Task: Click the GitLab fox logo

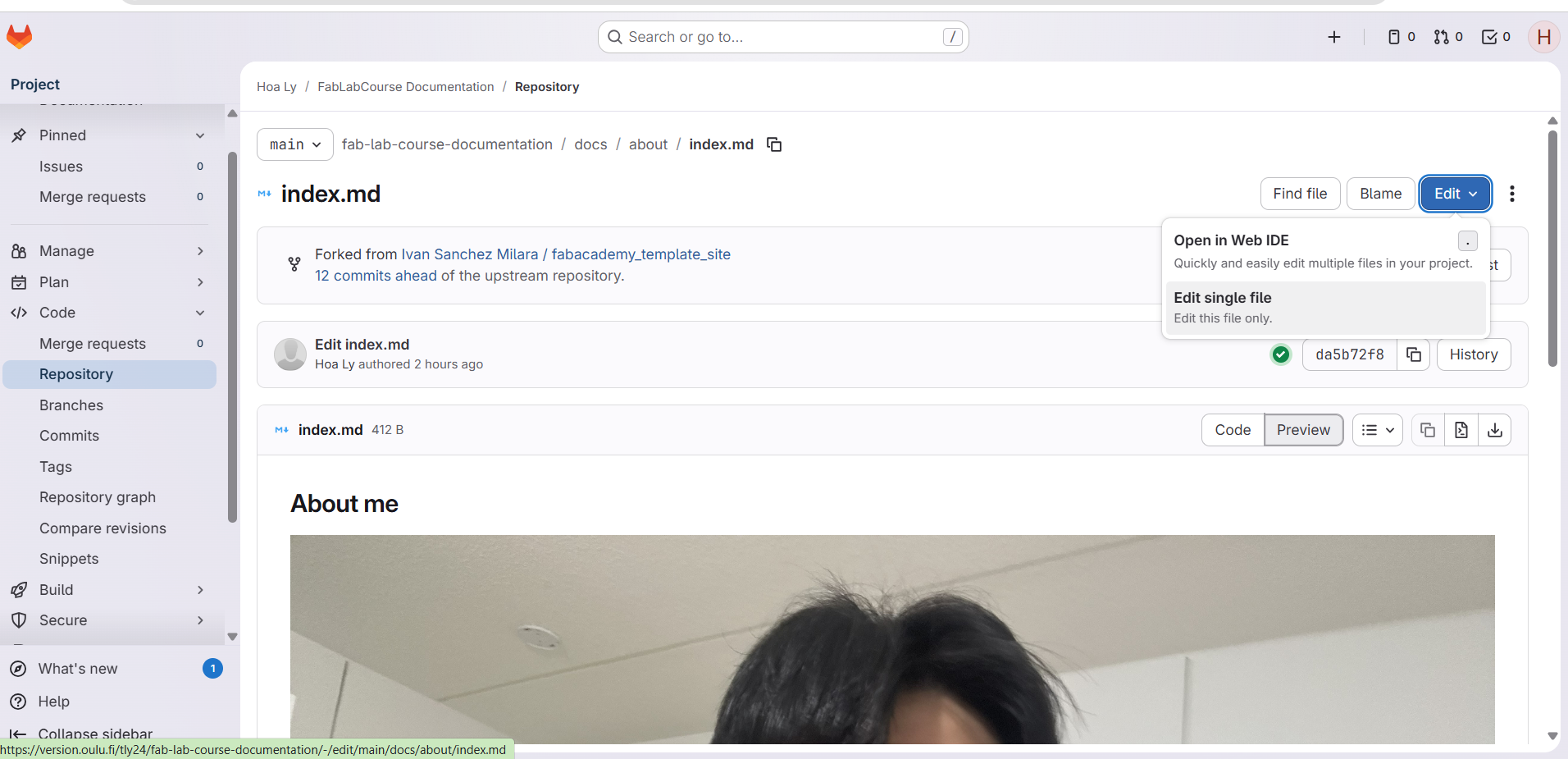Action: [20, 37]
